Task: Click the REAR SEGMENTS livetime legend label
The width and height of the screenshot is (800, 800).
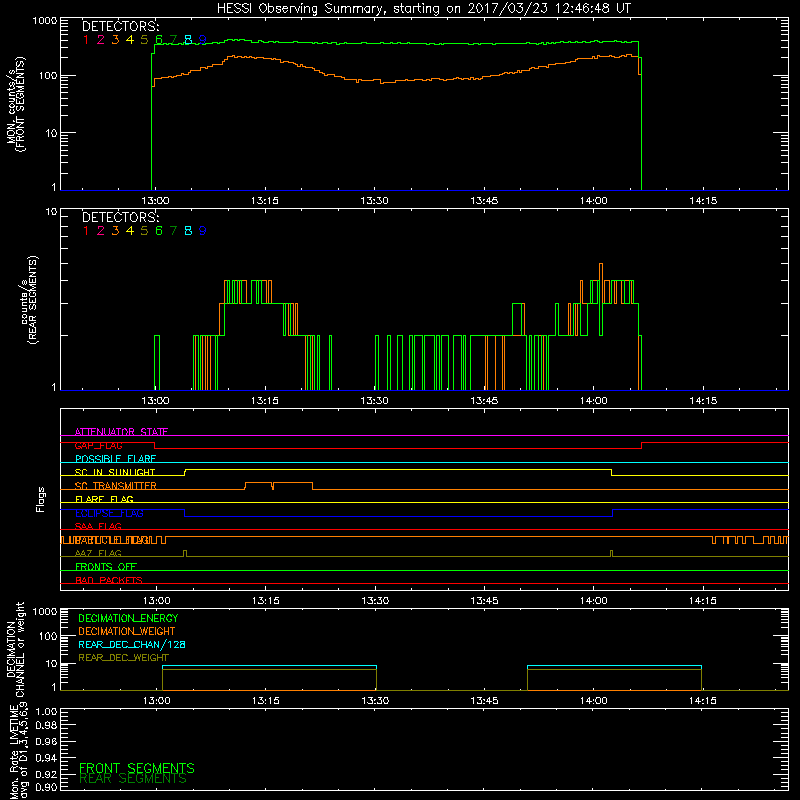Action: 133,779
